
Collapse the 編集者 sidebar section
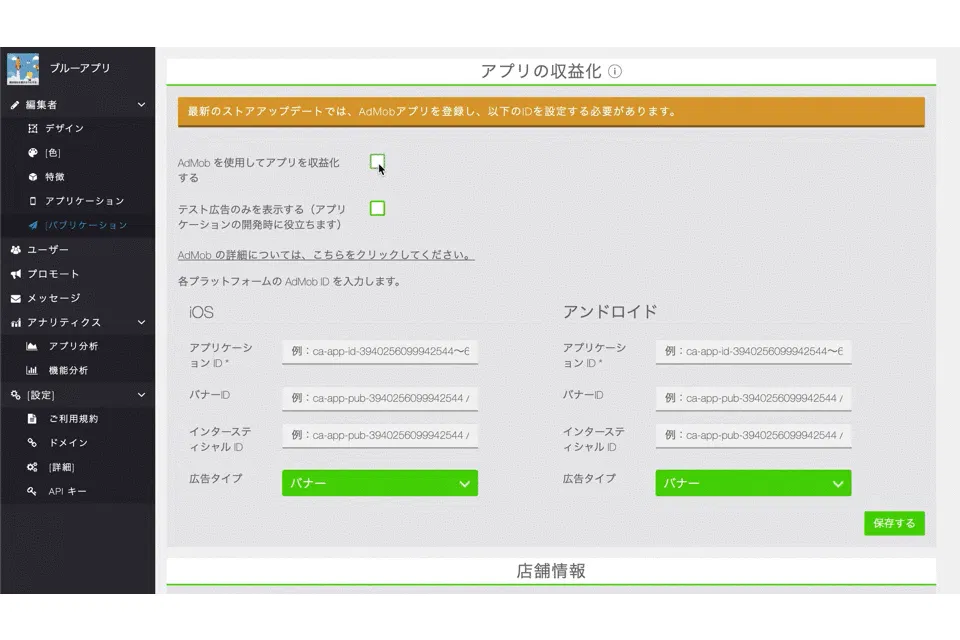[141, 105]
